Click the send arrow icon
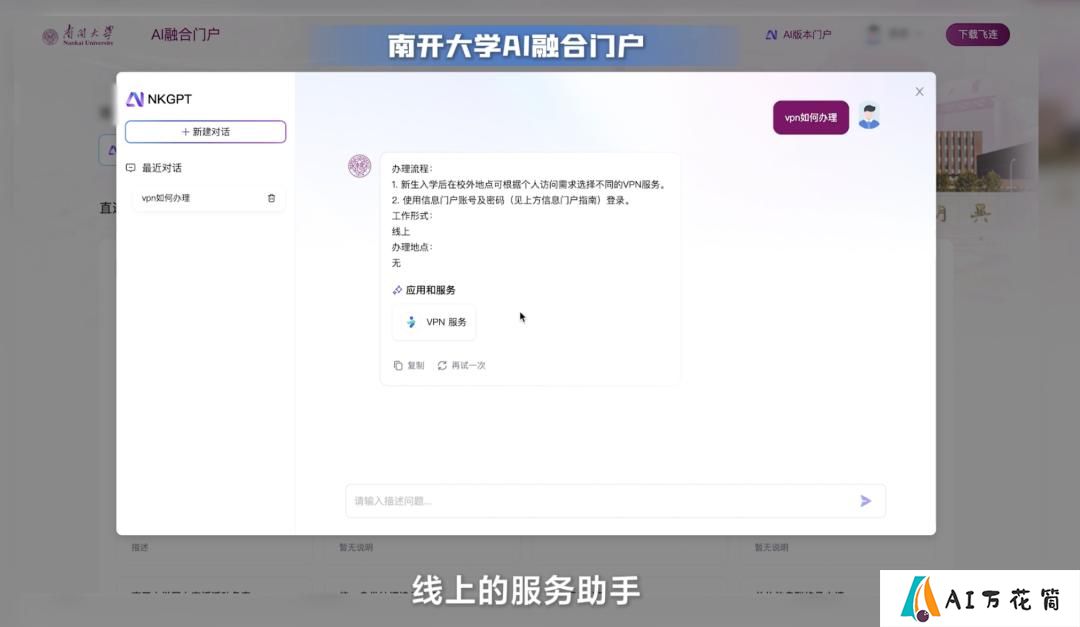 coord(866,501)
